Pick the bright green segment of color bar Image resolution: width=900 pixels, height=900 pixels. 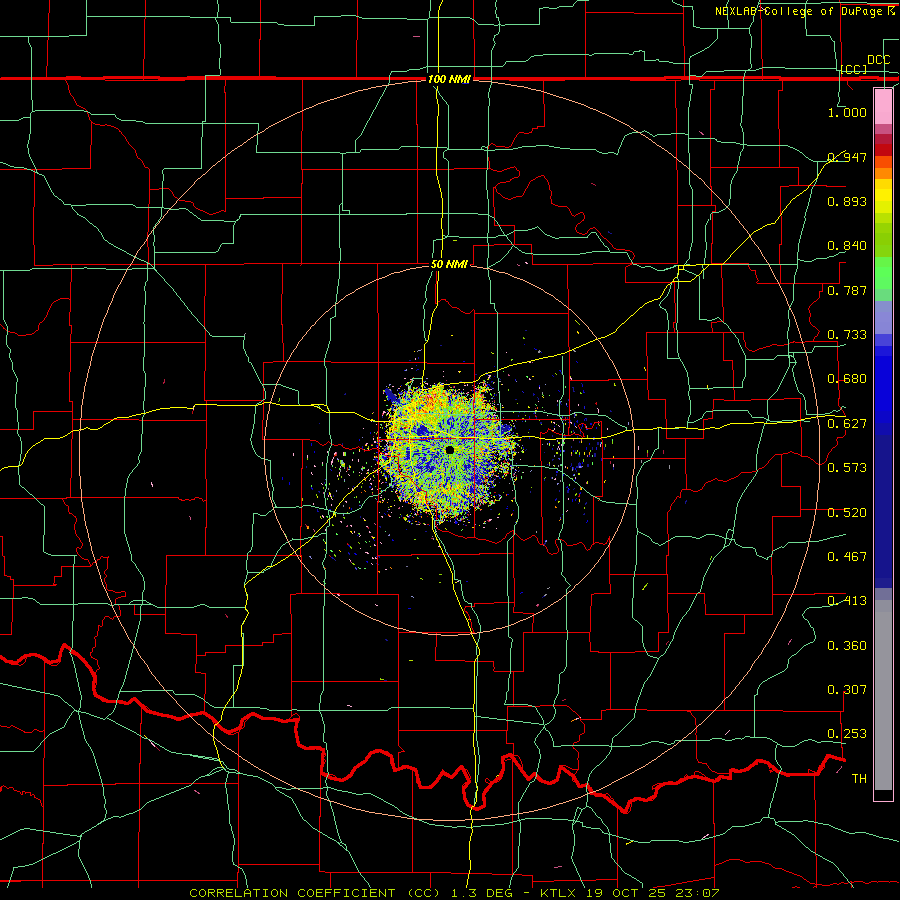[x=883, y=273]
